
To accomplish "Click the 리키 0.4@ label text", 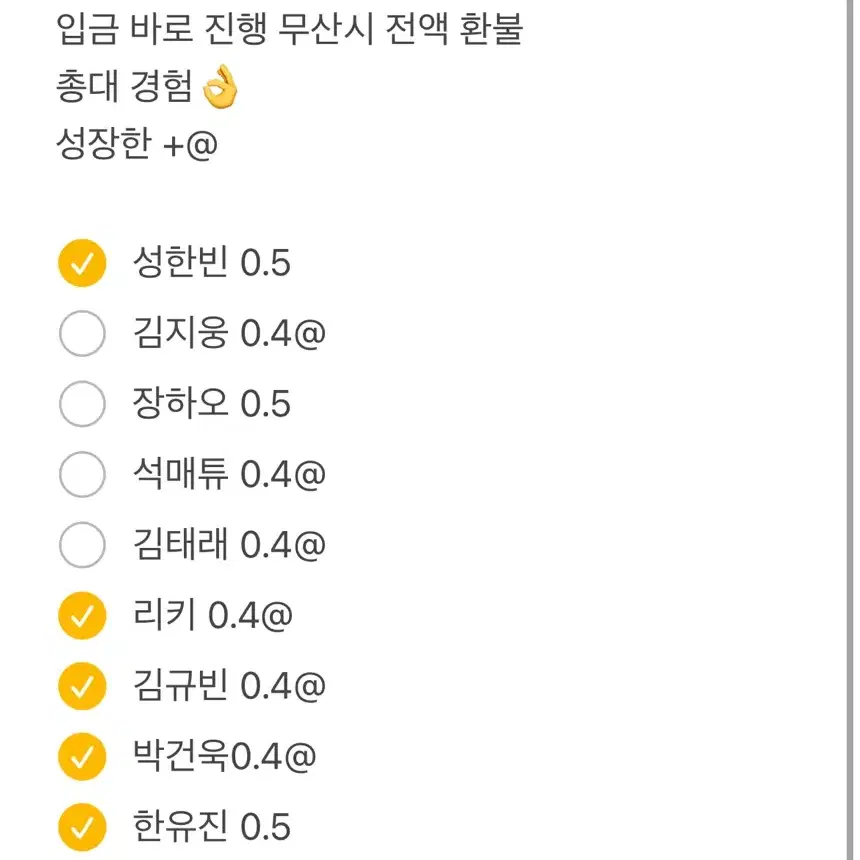I will [213, 615].
